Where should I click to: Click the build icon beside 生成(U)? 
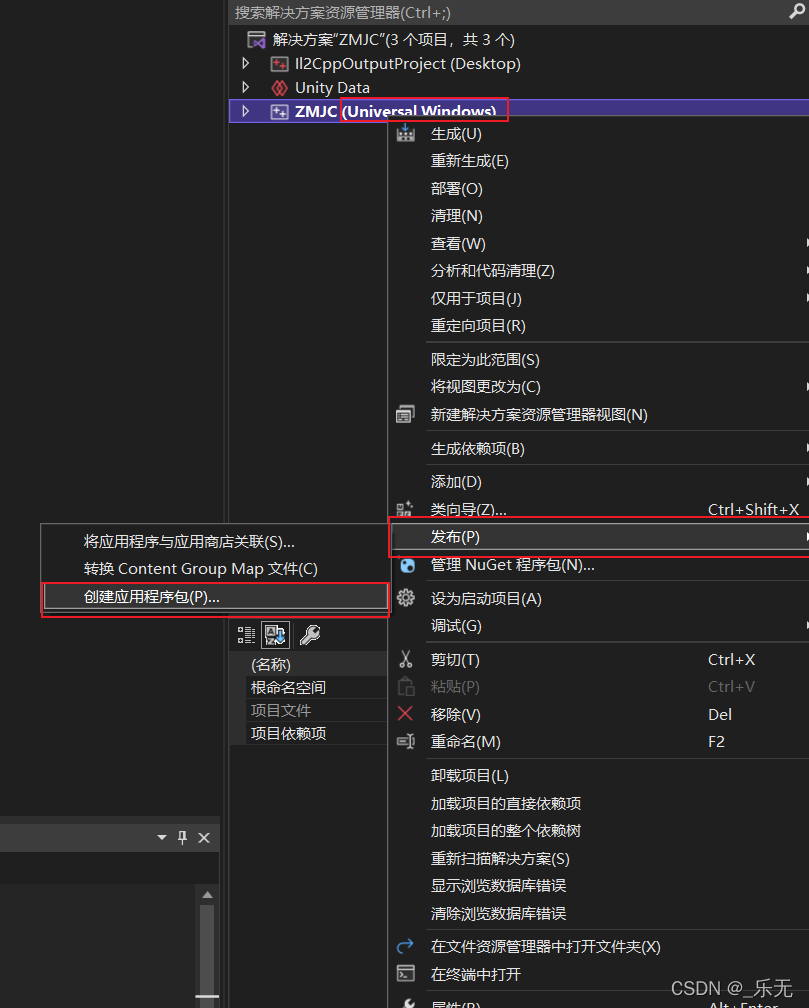point(406,134)
